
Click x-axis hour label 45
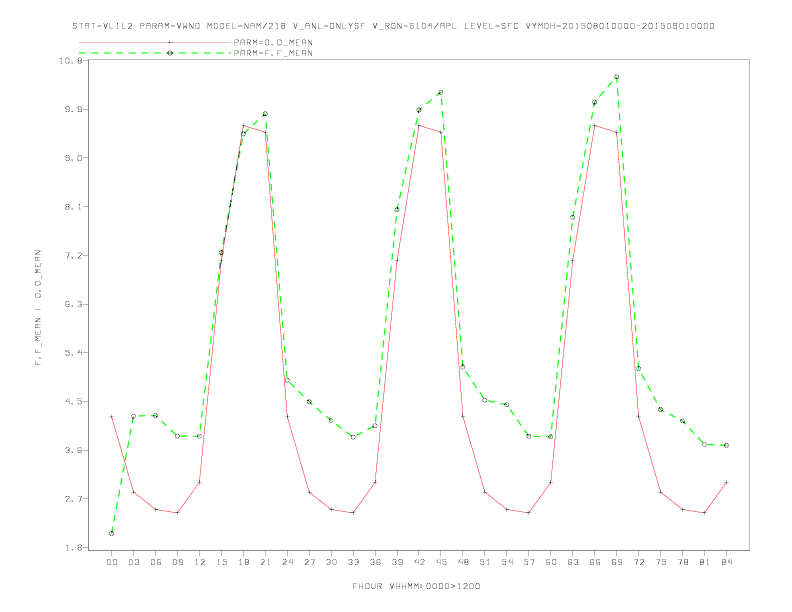click(441, 562)
